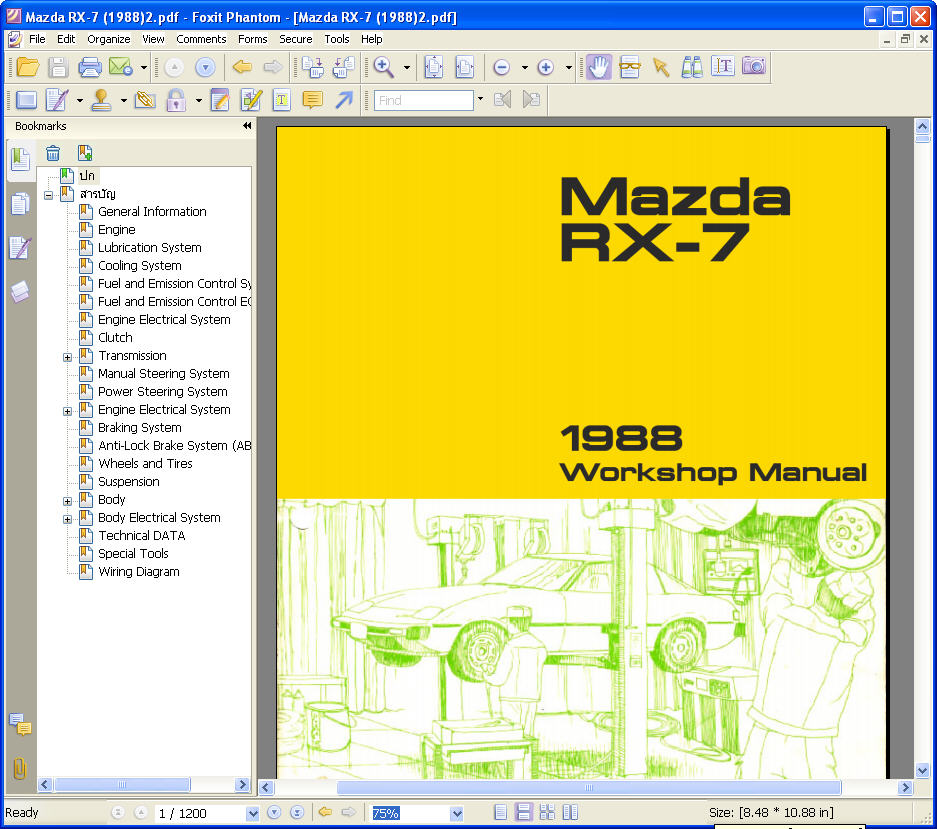Open the Help menu

click(371, 39)
